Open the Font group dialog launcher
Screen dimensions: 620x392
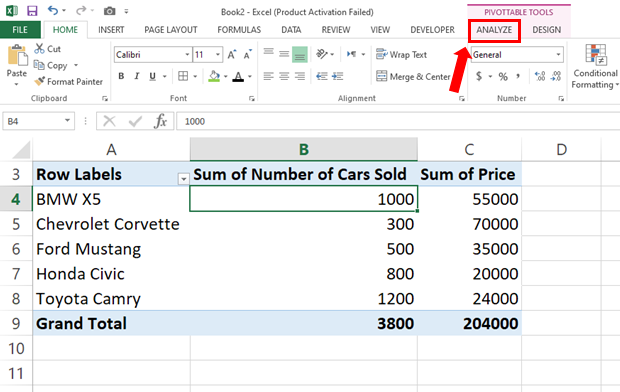[252, 98]
